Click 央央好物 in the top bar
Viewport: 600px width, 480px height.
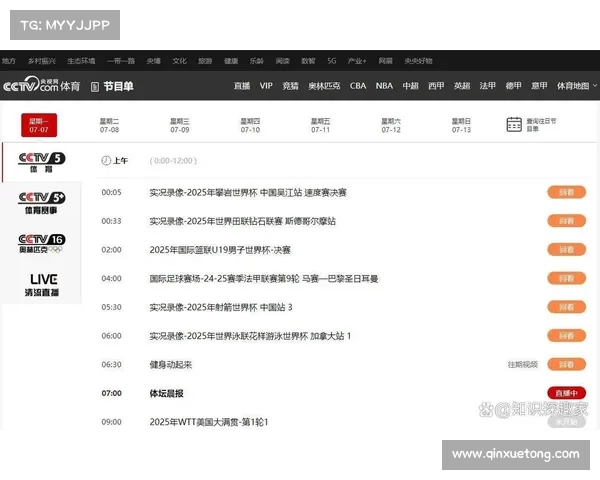tap(419, 61)
